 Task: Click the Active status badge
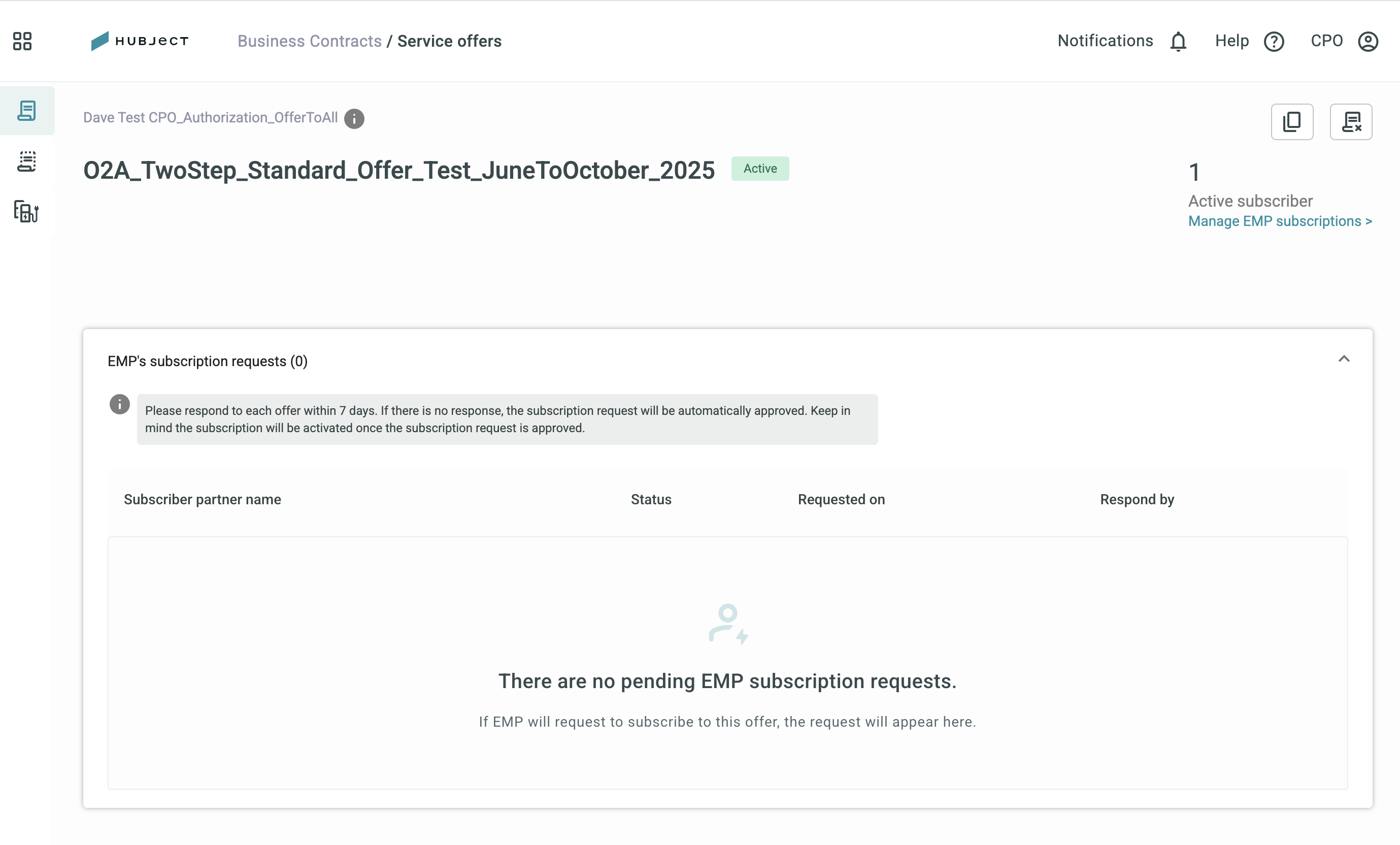click(x=760, y=169)
